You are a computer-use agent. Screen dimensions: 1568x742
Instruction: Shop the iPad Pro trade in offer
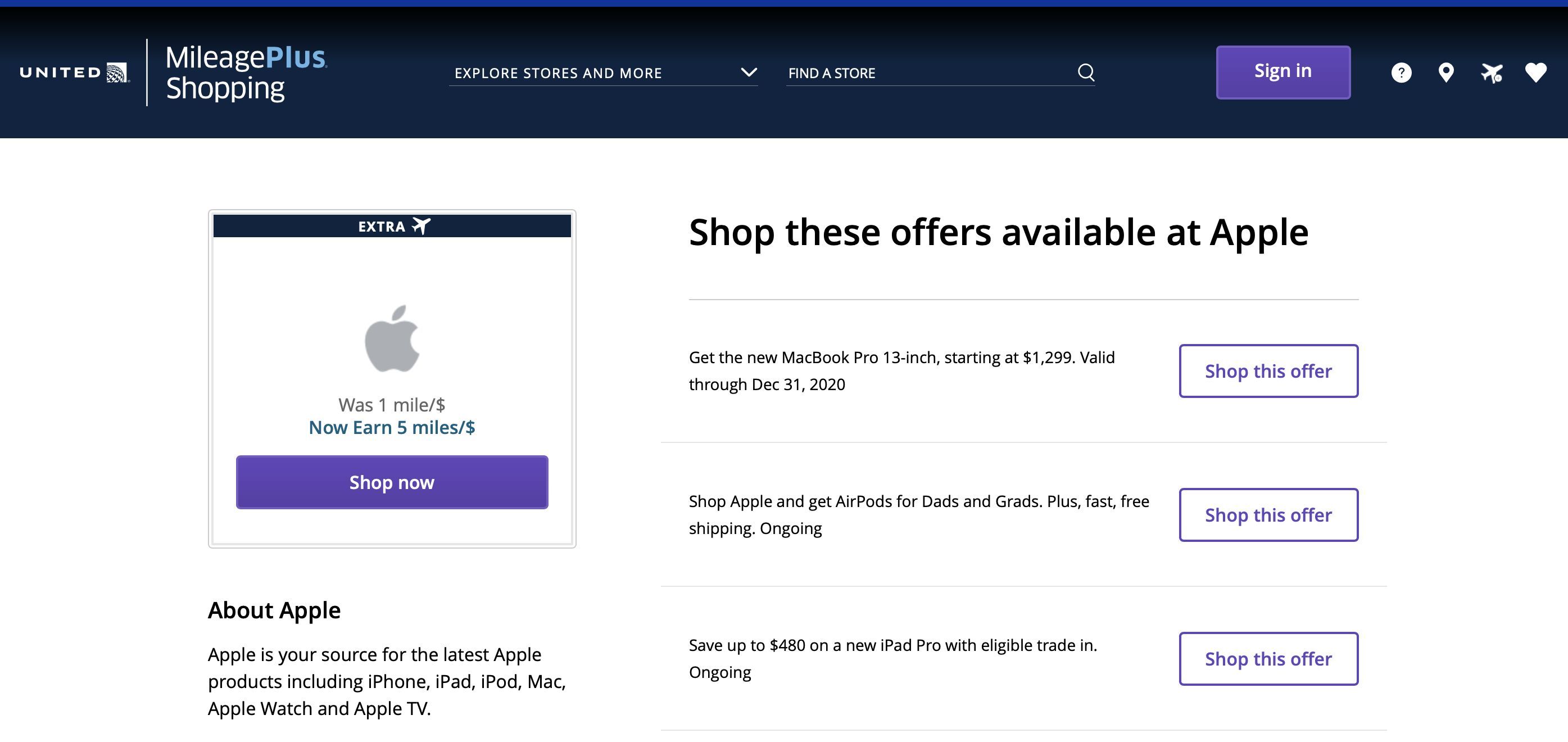click(x=1268, y=659)
